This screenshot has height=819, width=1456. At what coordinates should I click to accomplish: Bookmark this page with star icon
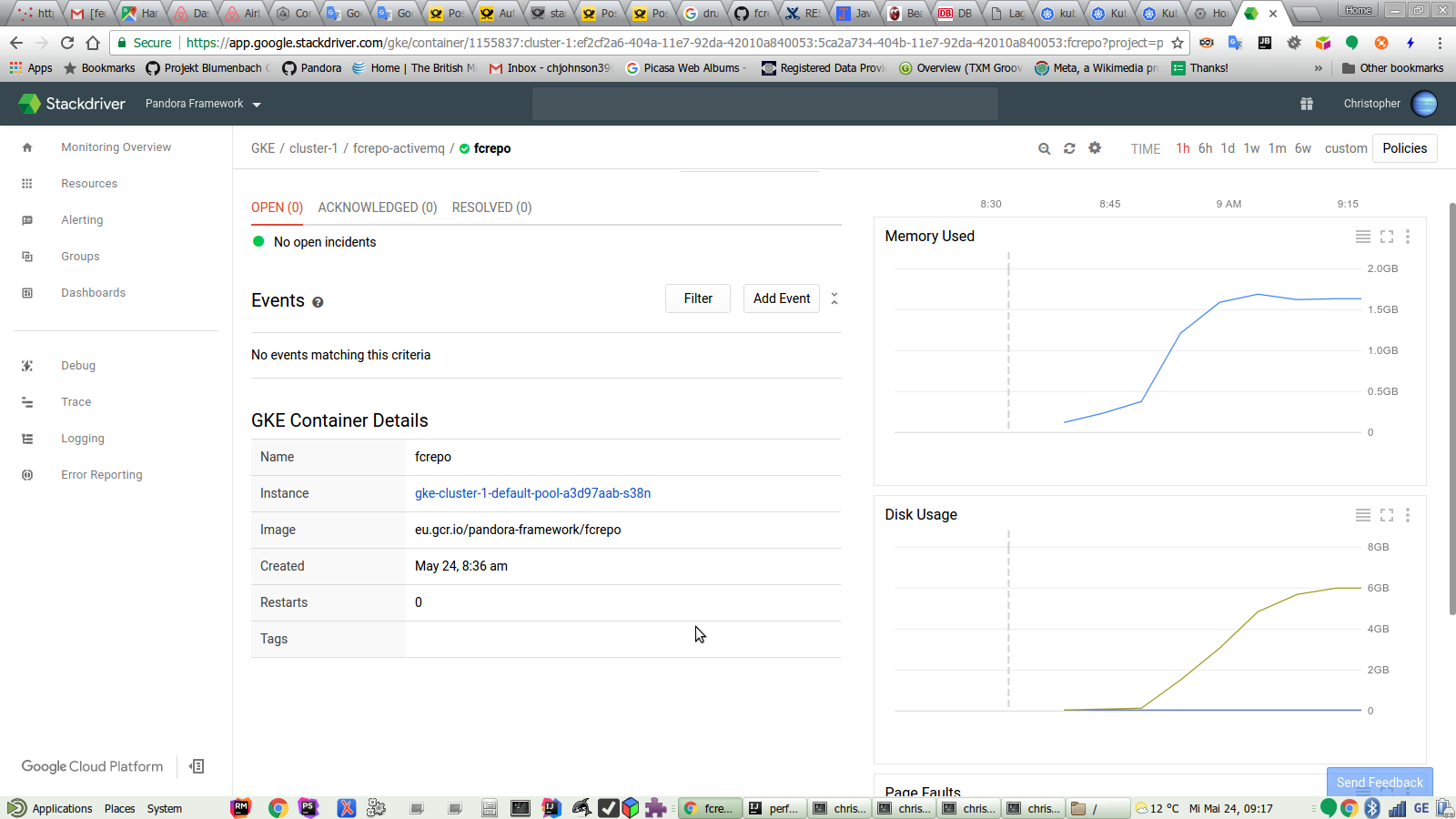pyautogui.click(x=1178, y=43)
